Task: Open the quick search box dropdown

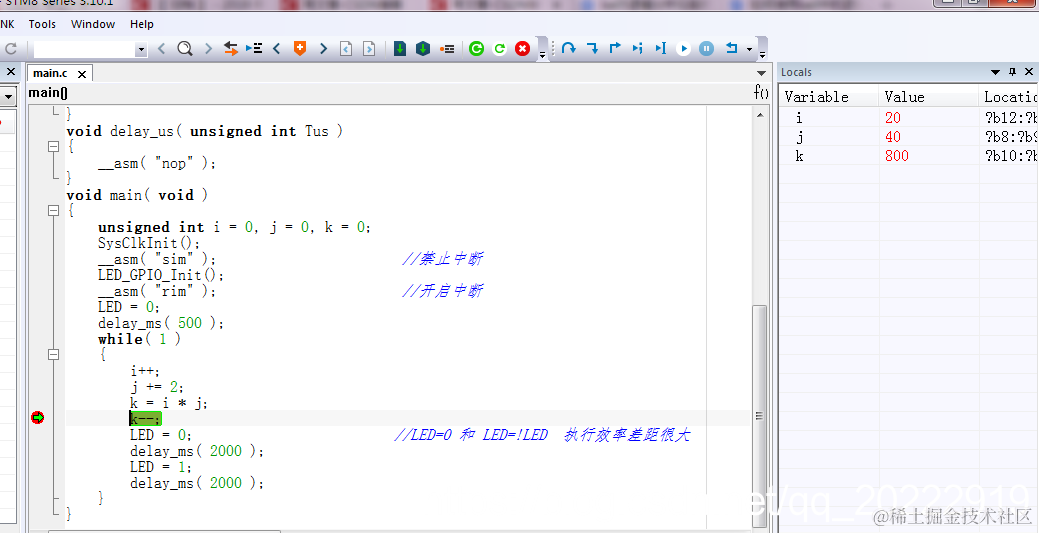Action: pyautogui.click(x=140, y=50)
